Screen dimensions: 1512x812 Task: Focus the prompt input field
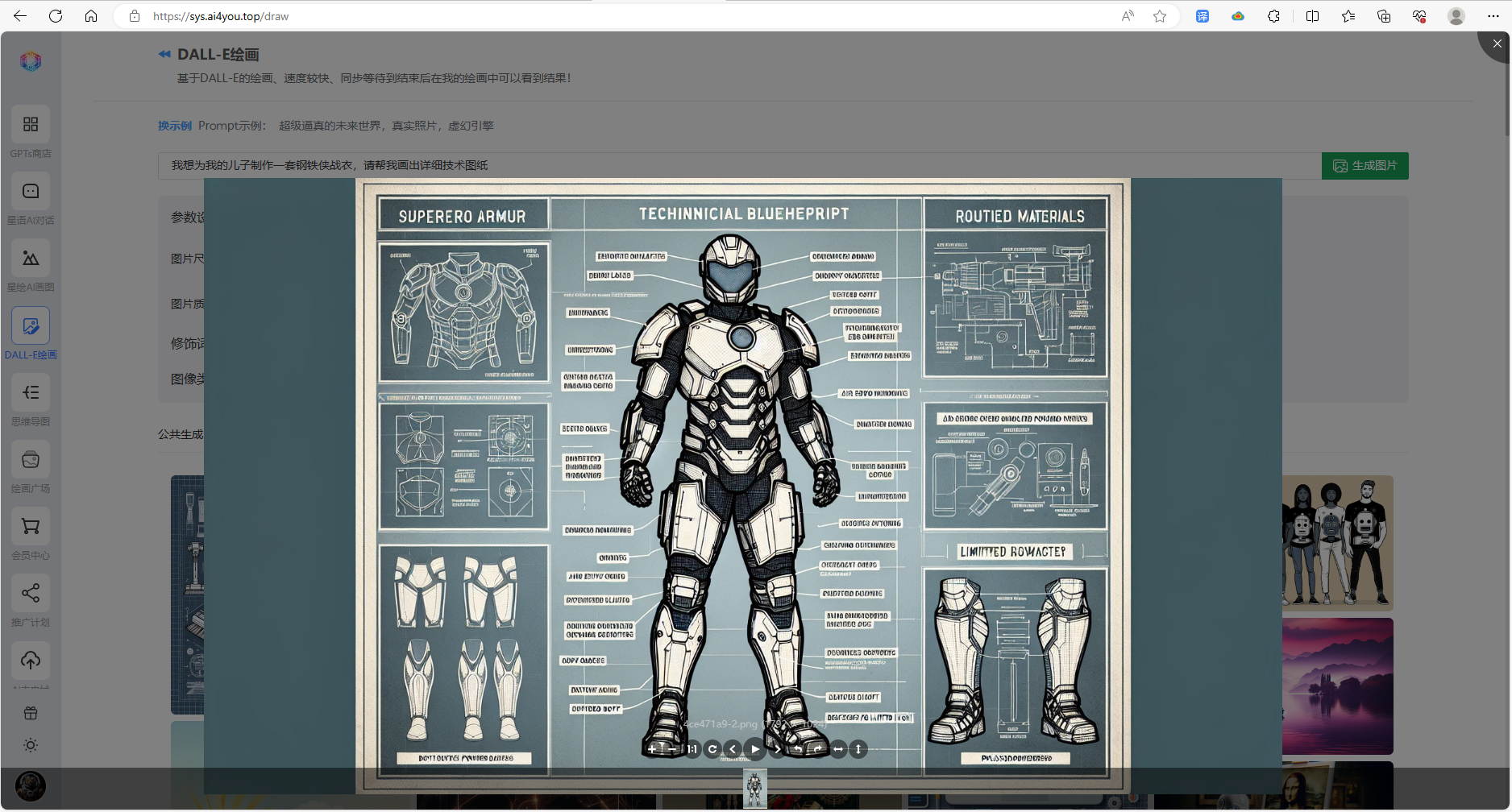point(739,165)
